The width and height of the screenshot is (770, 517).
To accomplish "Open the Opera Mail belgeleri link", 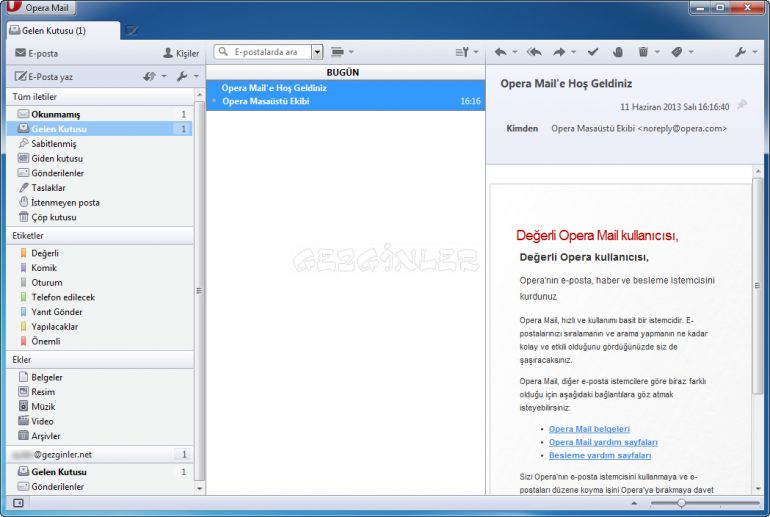I will 589,429.
